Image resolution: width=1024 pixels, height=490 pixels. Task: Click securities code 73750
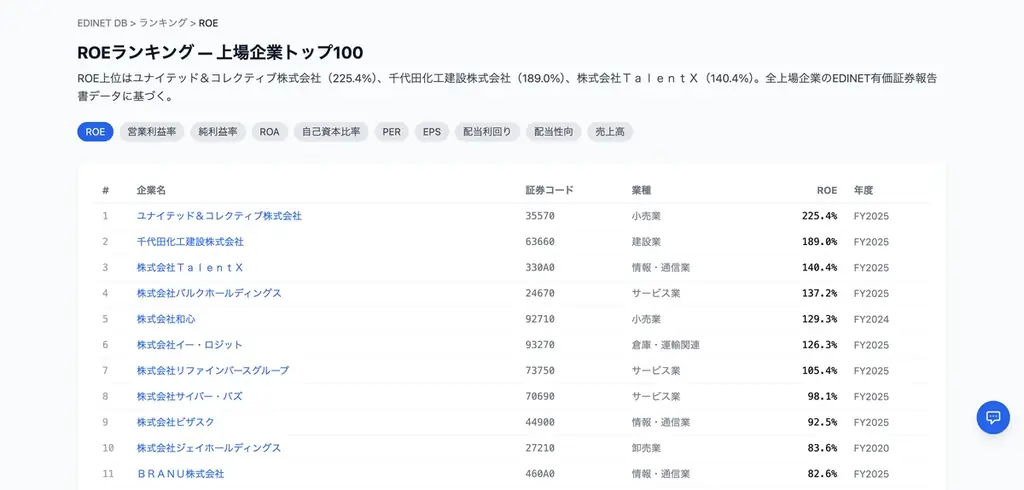pos(540,370)
